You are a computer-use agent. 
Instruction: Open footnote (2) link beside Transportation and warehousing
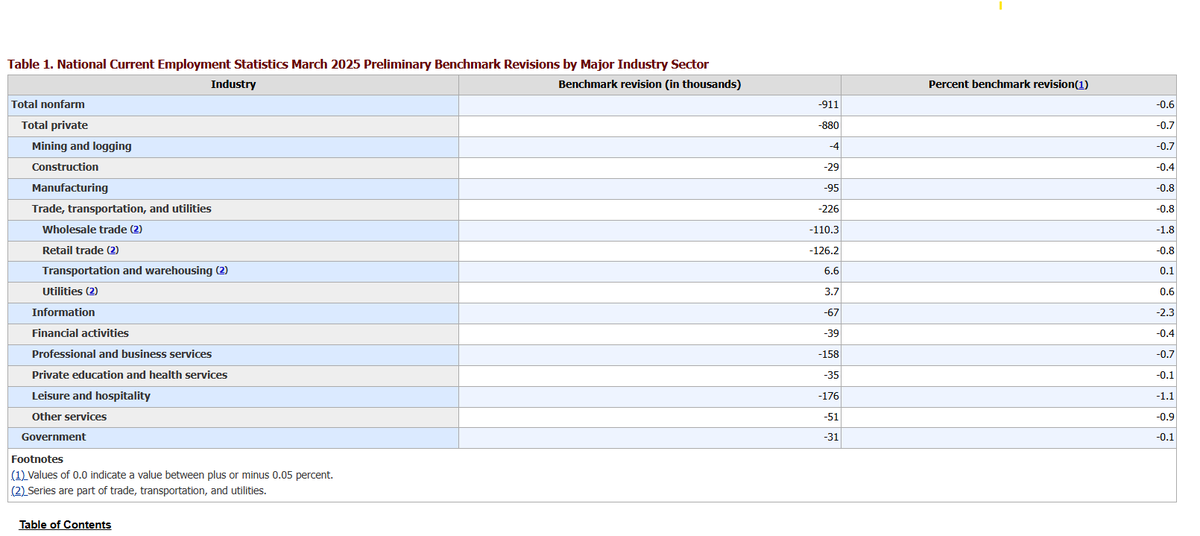[x=222, y=271]
